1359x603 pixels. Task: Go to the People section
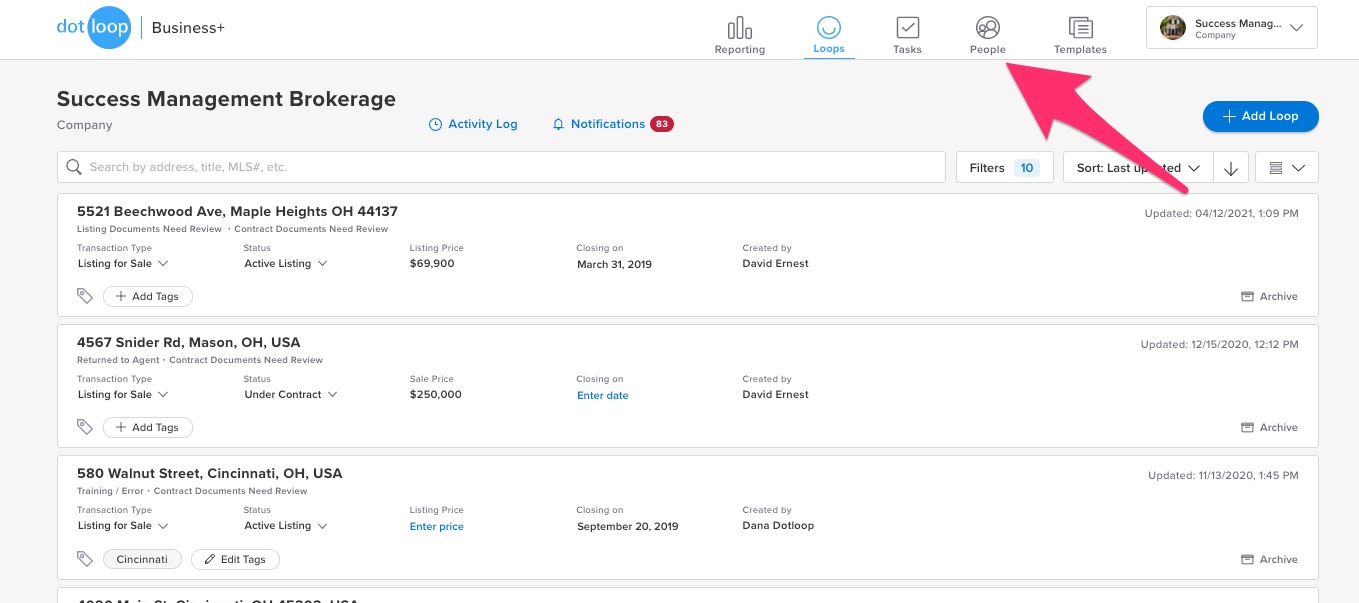coord(987,34)
